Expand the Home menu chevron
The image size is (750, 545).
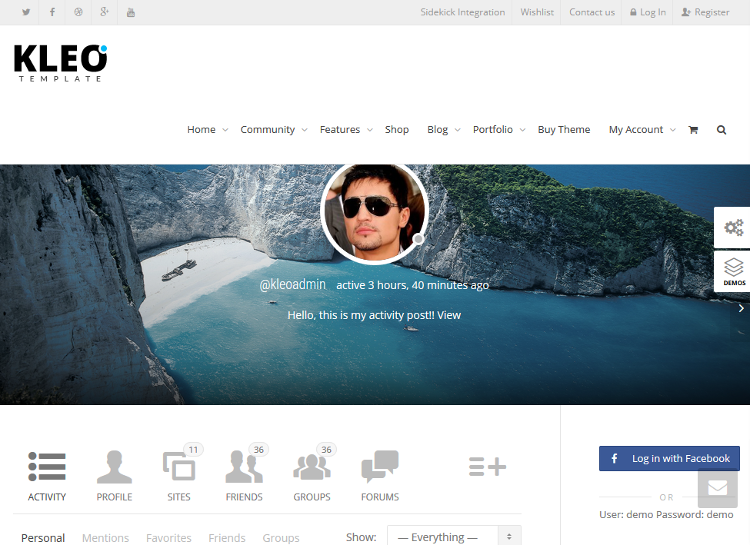(x=225, y=130)
